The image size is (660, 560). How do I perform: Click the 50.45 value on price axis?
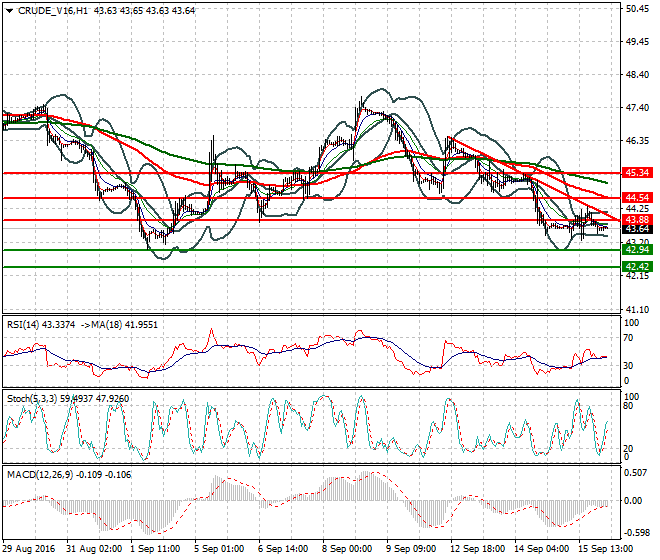click(x=637, y=9)
